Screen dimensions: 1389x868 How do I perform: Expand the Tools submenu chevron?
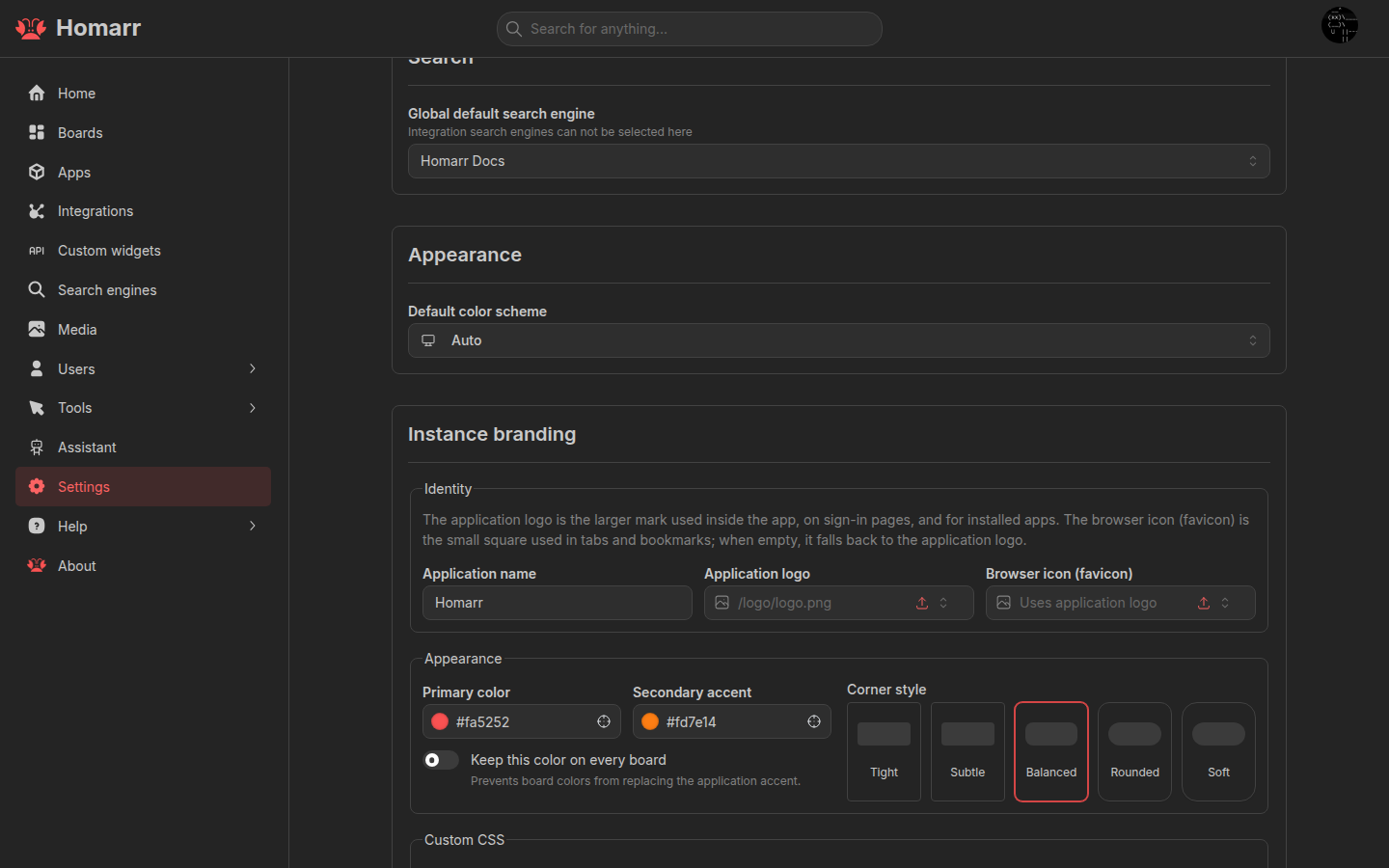point(253,408)
